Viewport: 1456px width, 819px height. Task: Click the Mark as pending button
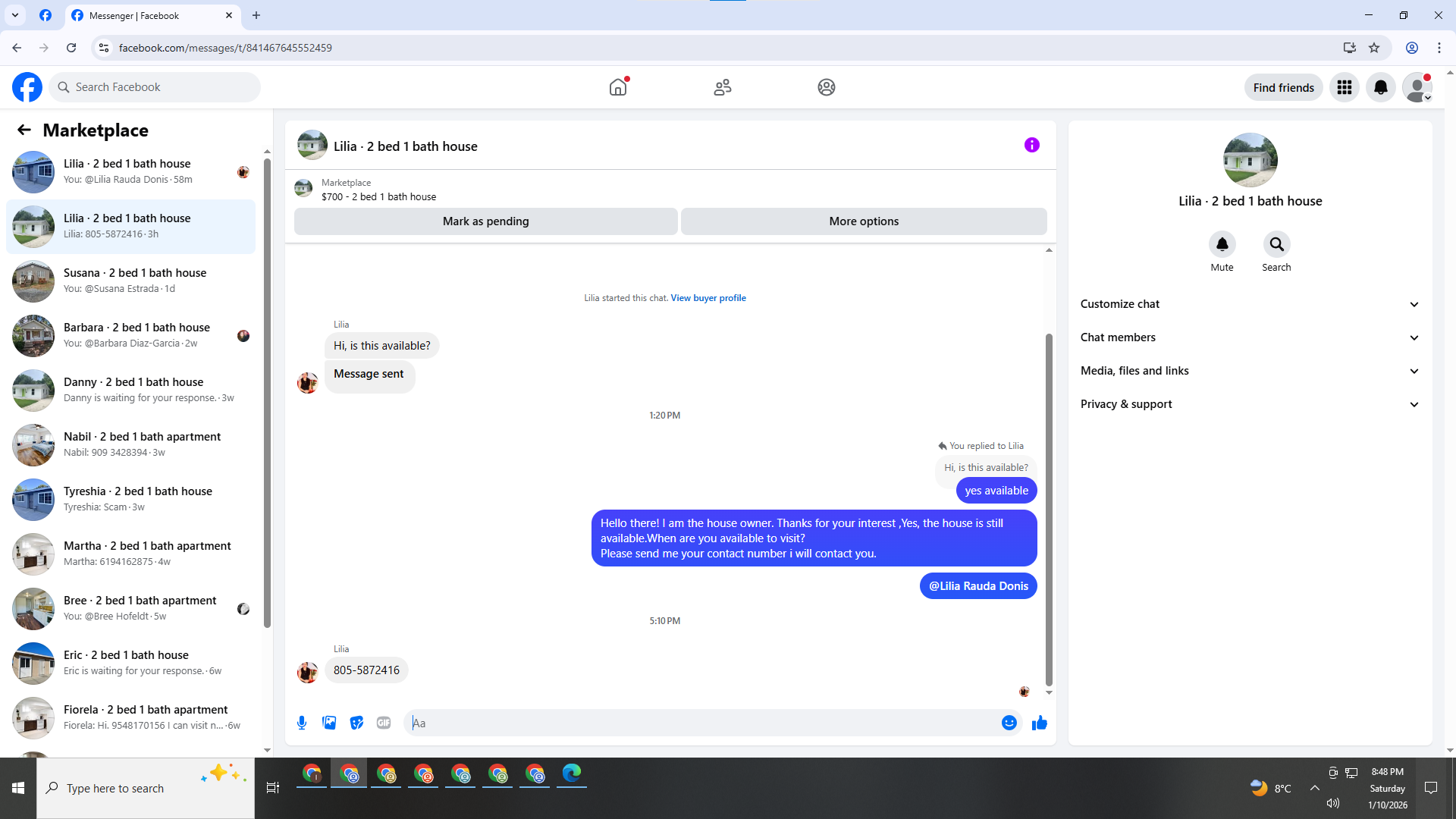coord(485,221)
